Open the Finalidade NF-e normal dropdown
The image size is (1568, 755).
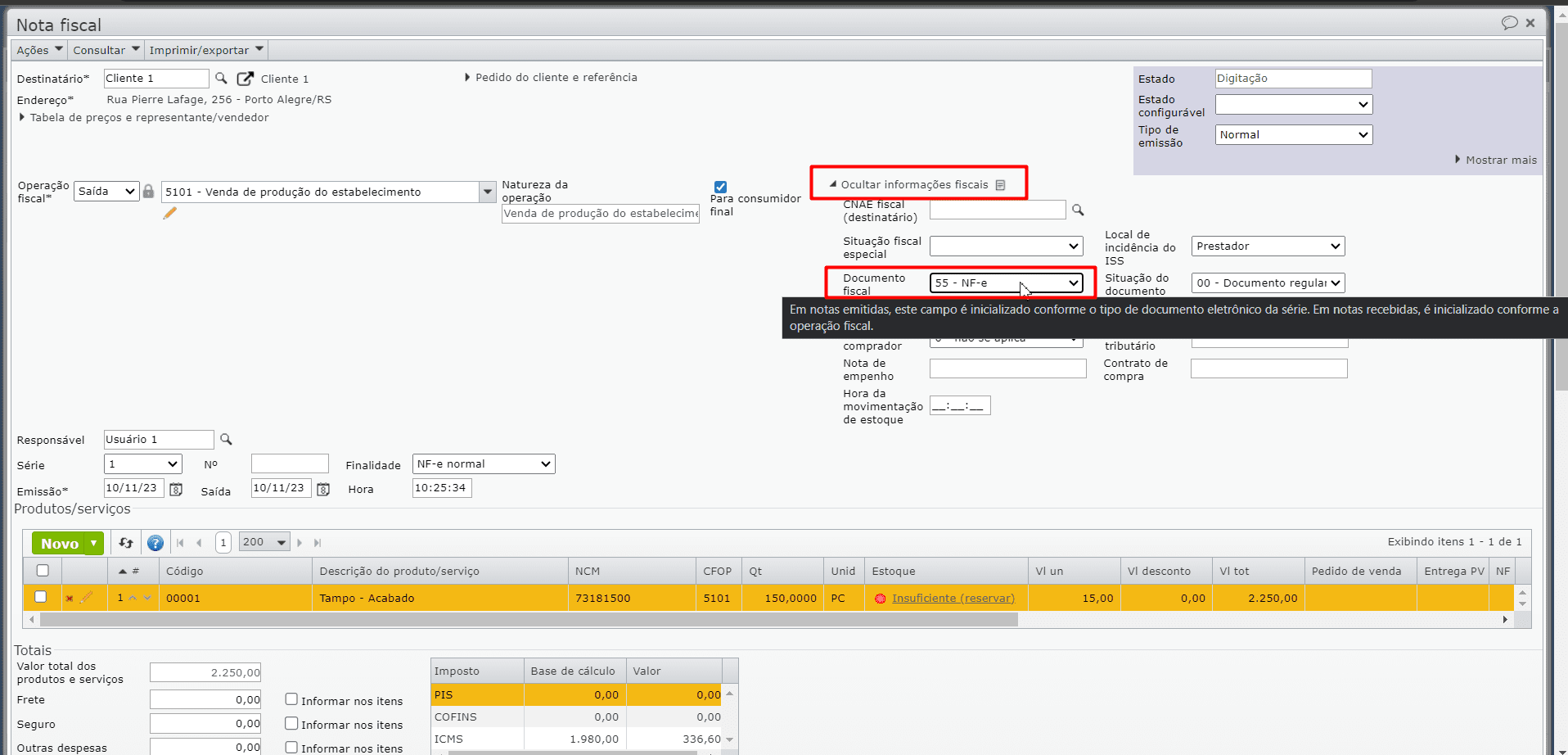point(484,464)
